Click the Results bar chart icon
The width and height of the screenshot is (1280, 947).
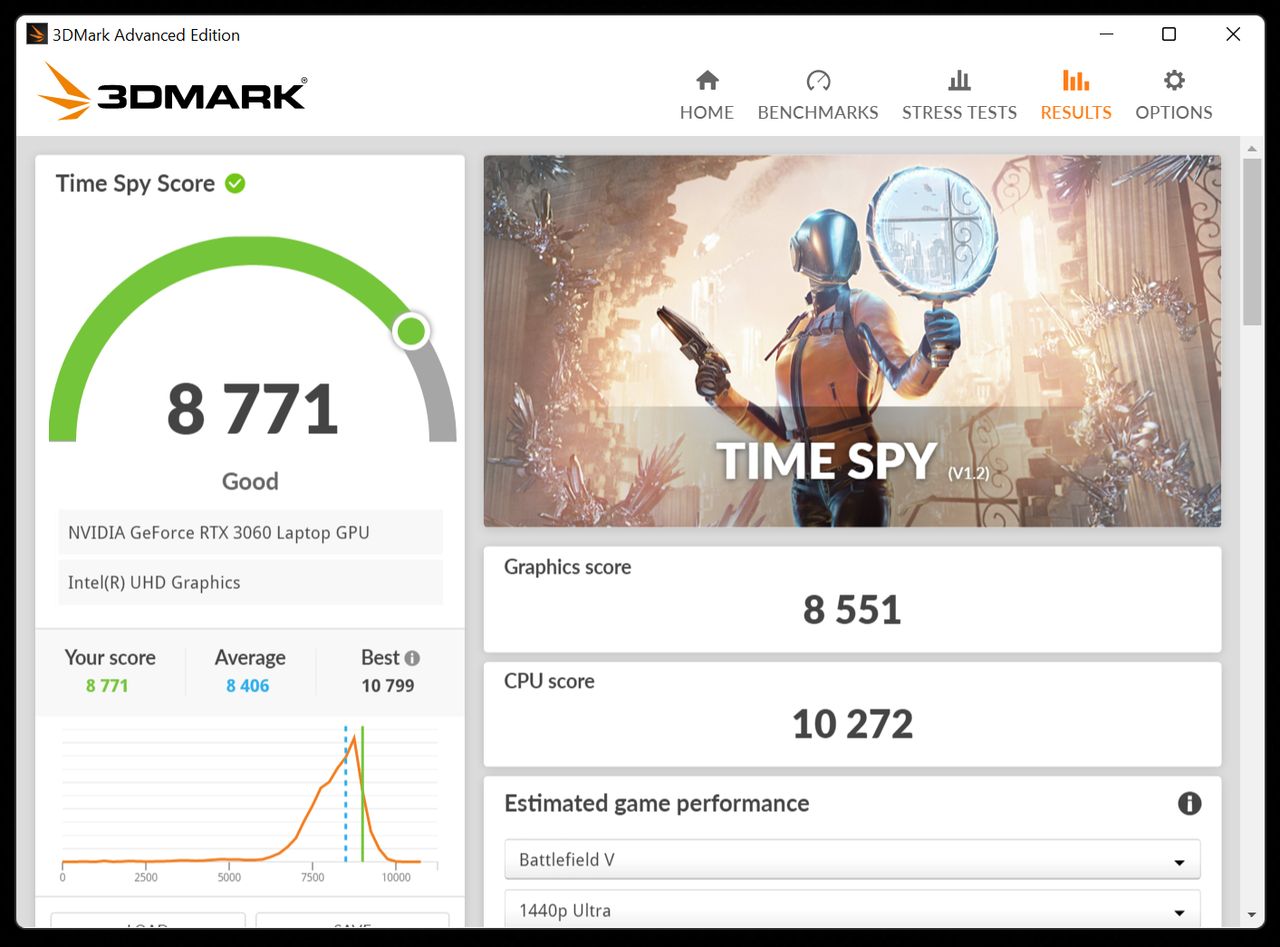click(x=1076, y=80)
